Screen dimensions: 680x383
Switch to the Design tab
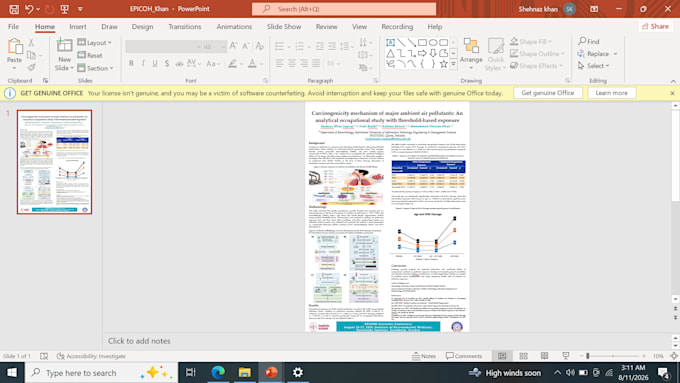142,26
